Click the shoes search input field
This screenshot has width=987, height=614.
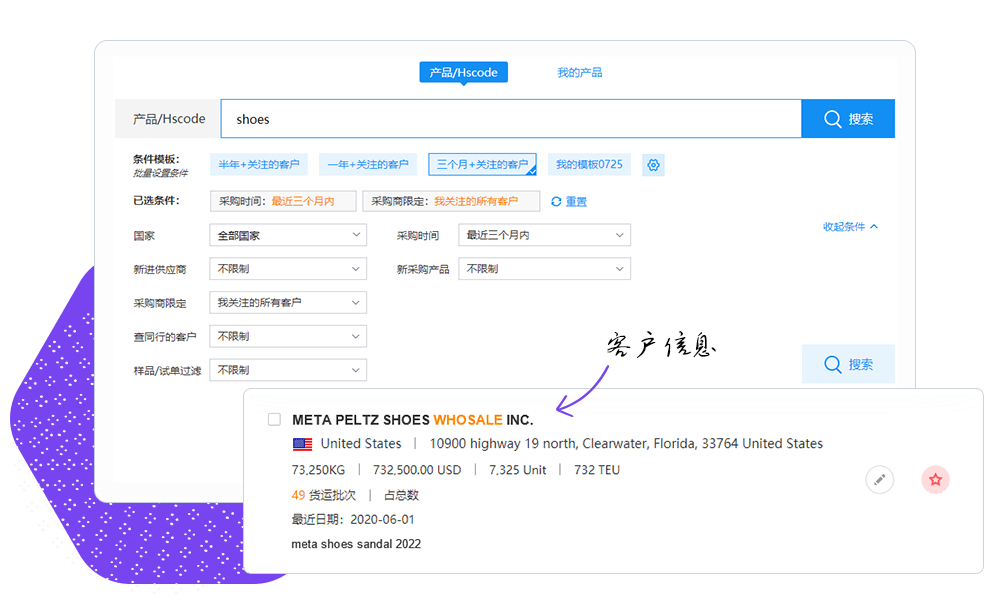[x=510, y=118]
